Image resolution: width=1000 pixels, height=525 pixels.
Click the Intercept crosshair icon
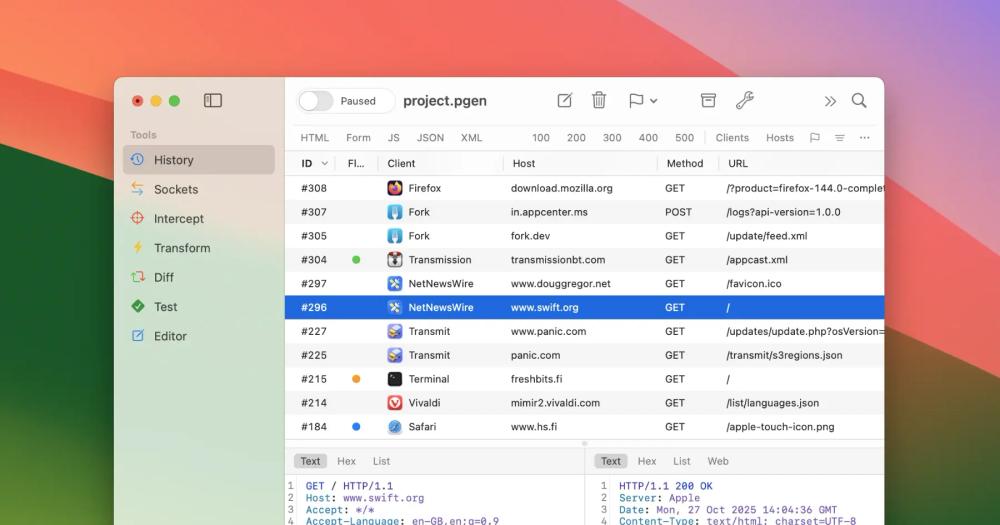click(x=137, y=218)
